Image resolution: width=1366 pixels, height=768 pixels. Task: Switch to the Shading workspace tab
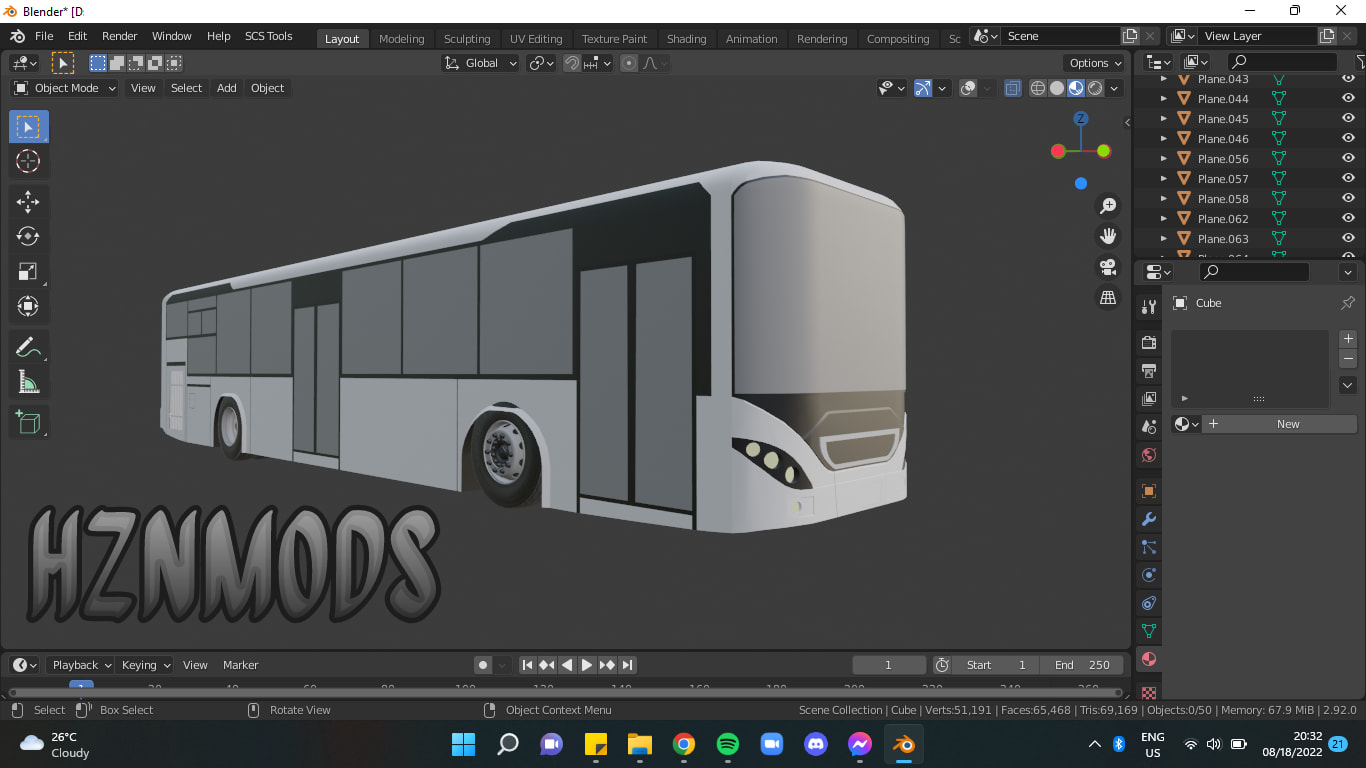click(686, 39)
